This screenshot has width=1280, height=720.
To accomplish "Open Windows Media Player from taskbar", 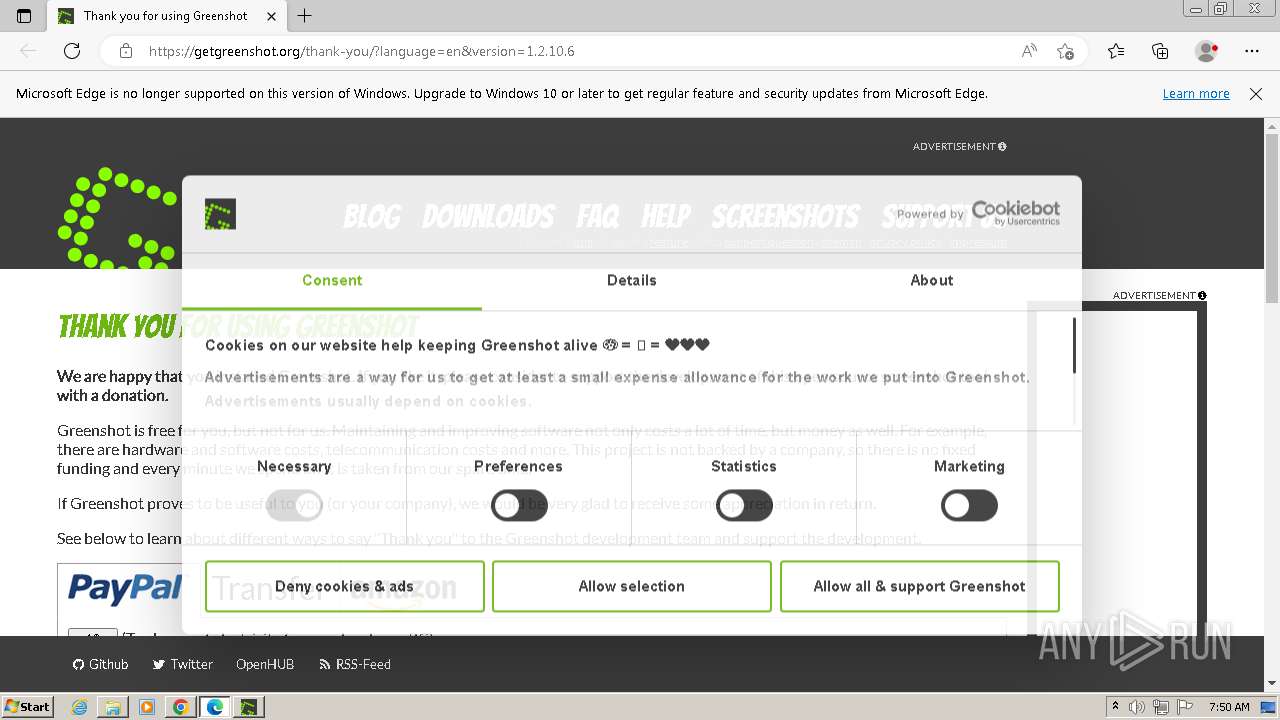I will tap(147, 707).
